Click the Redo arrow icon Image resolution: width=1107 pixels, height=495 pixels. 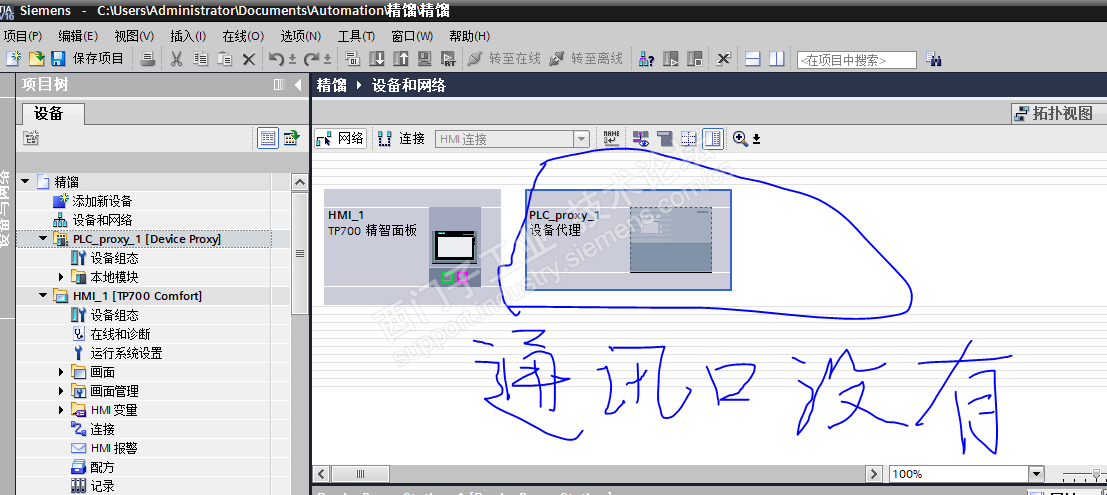tap(312, 59)
